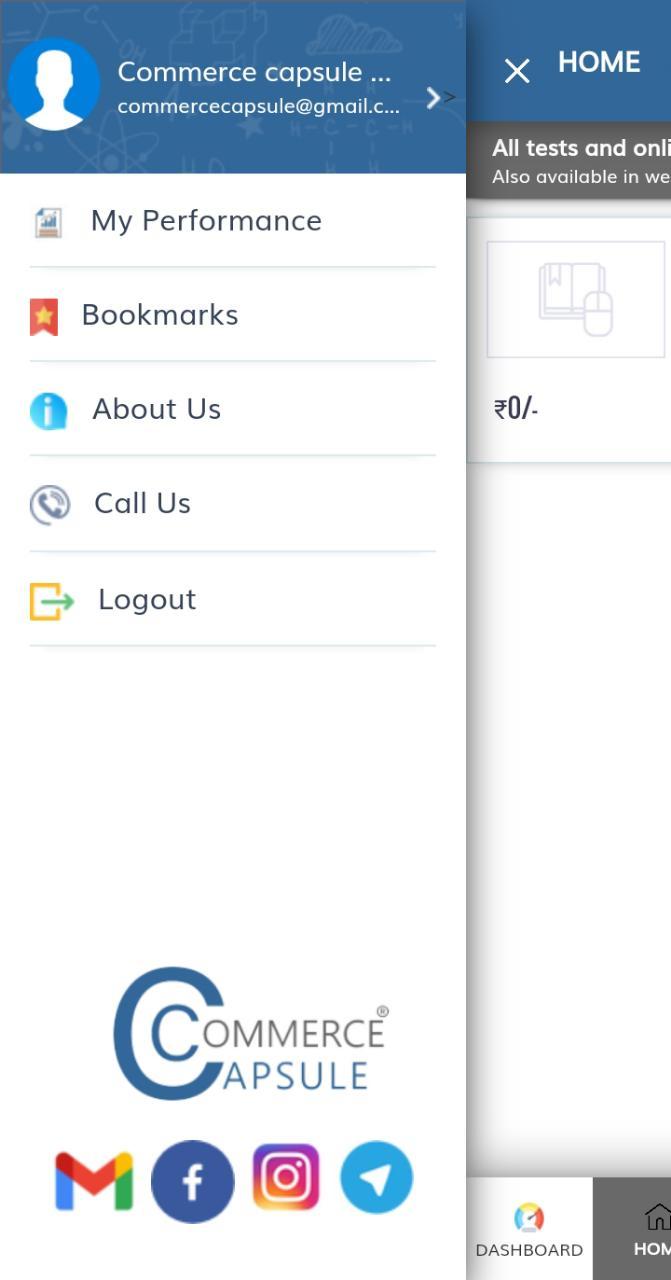Screen dimensions: 671x1280
Task: Click the Call Us phone icon
Action: [50, 505]
